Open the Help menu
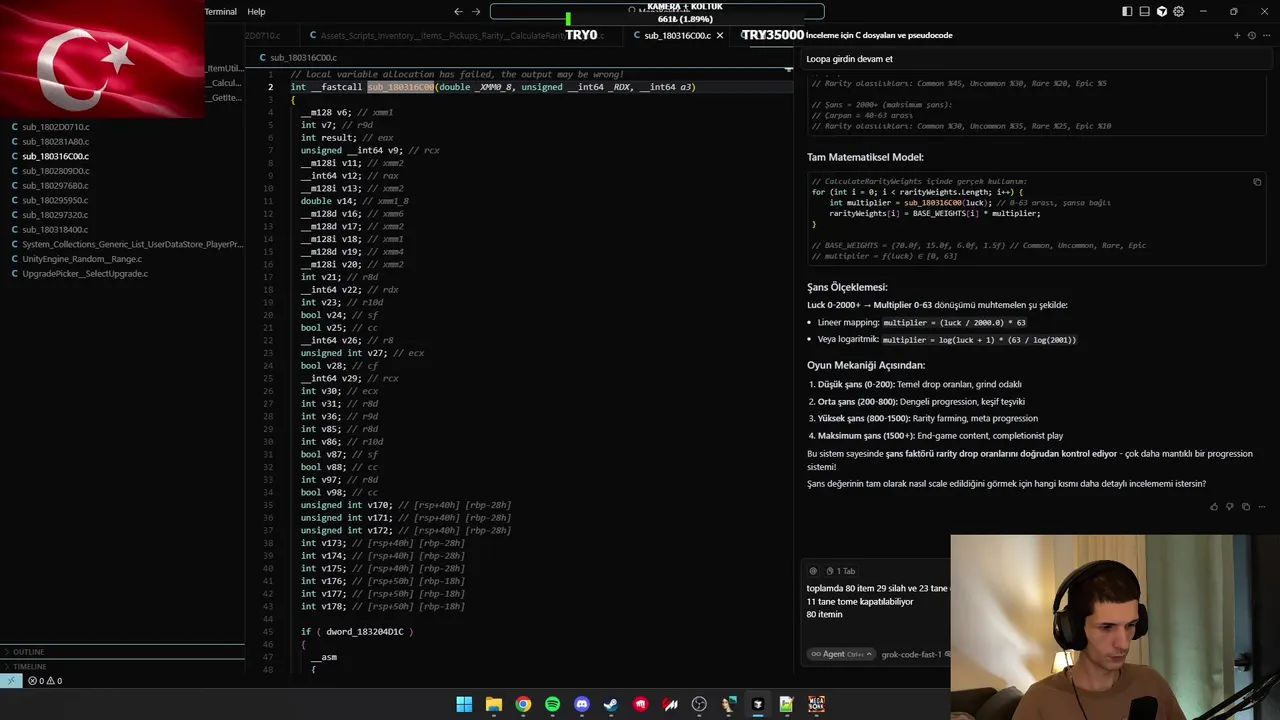 256,12
